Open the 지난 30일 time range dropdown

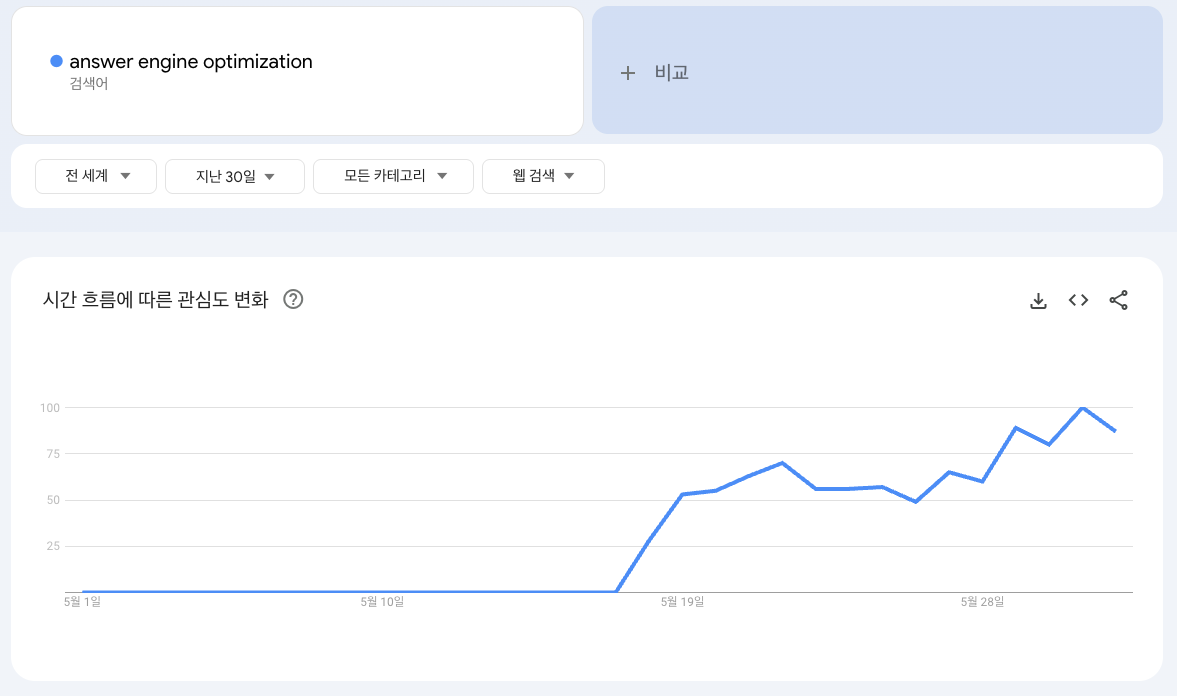[234, 176]
